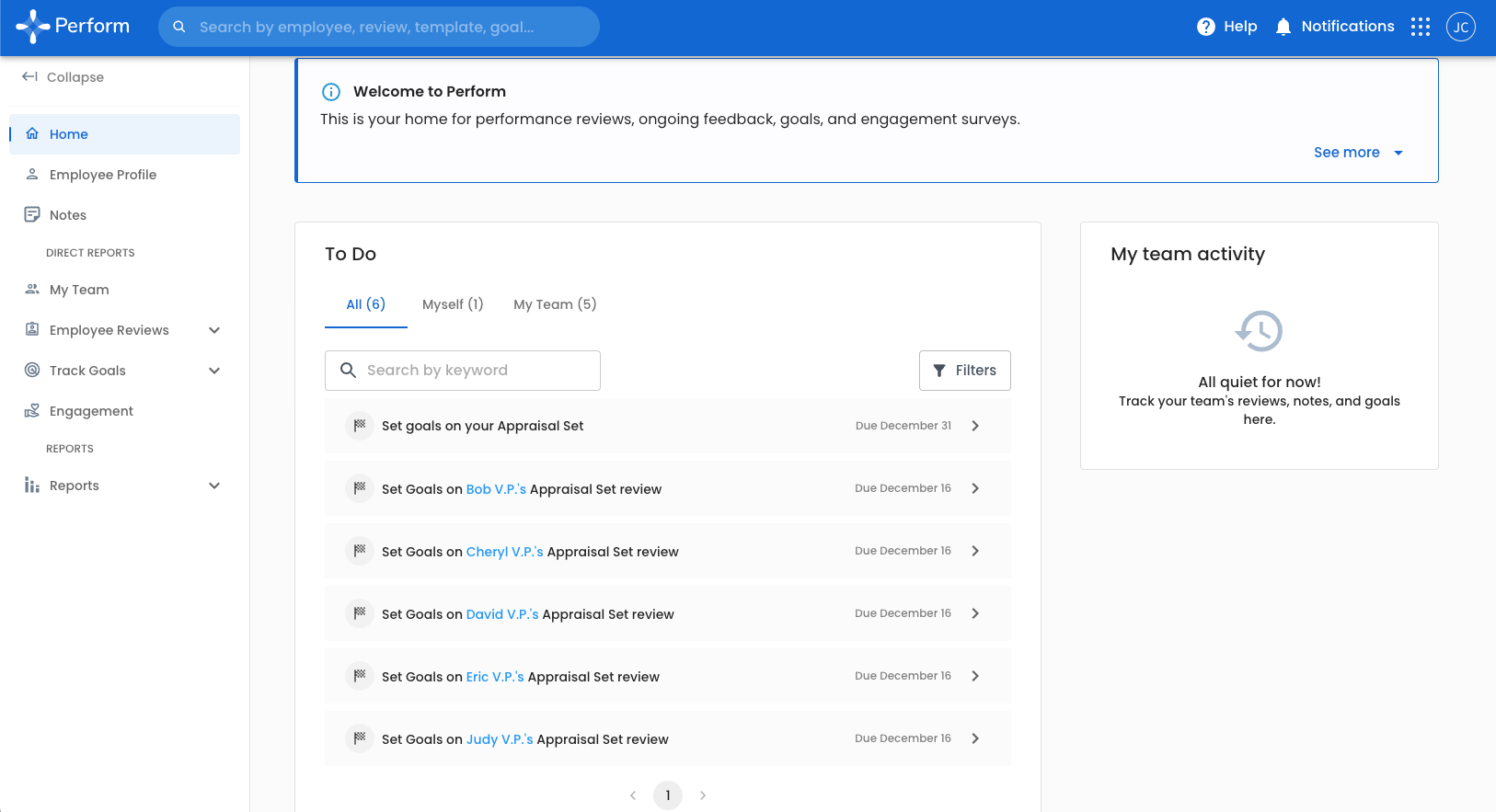The width and height of the screenshot is (1496, 812).
Task: Click 'Due December 31' date text
Action: click(903, 426)
